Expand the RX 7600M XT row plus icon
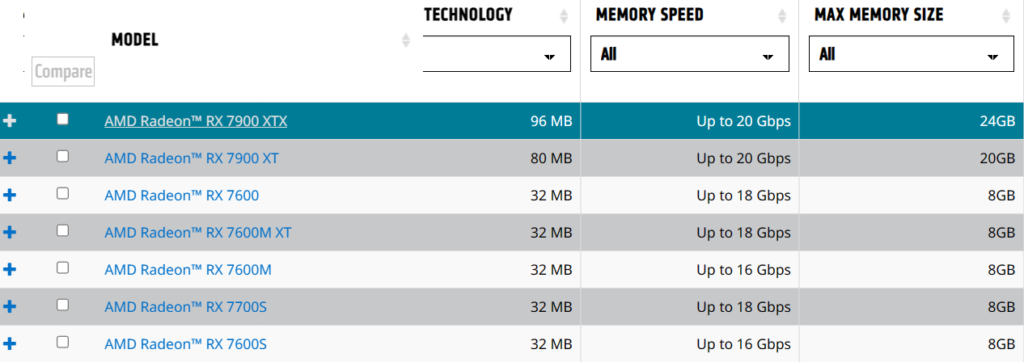 click(x=10, y=232)
